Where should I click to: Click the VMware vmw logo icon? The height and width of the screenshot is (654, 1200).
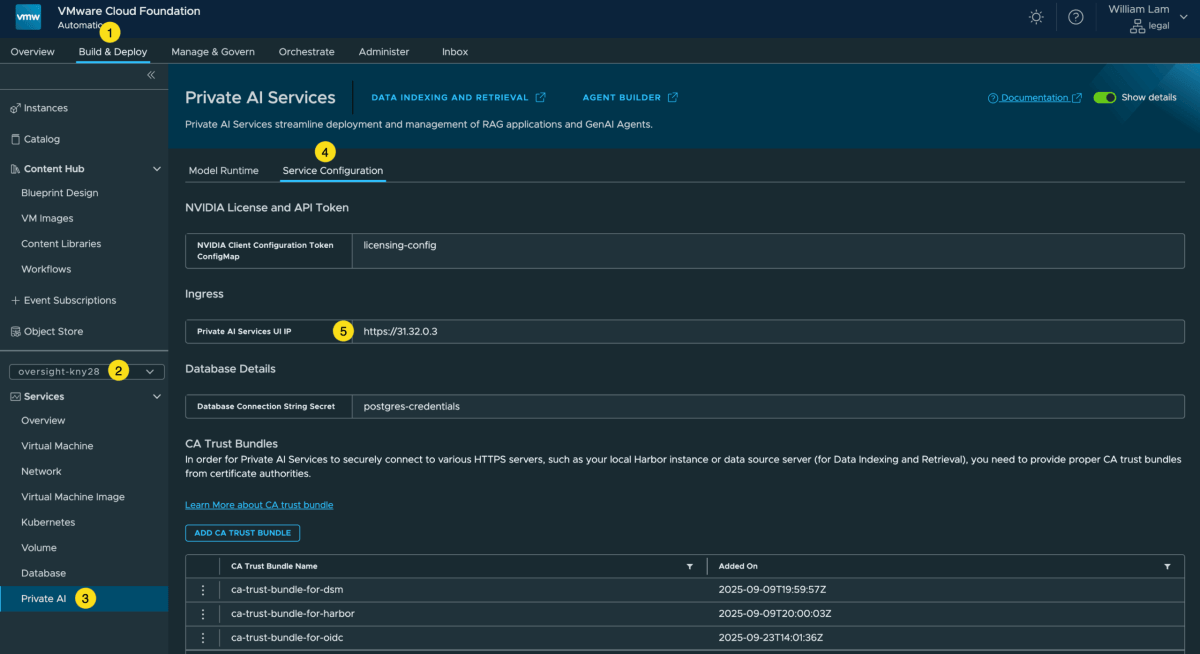[28, 17]
